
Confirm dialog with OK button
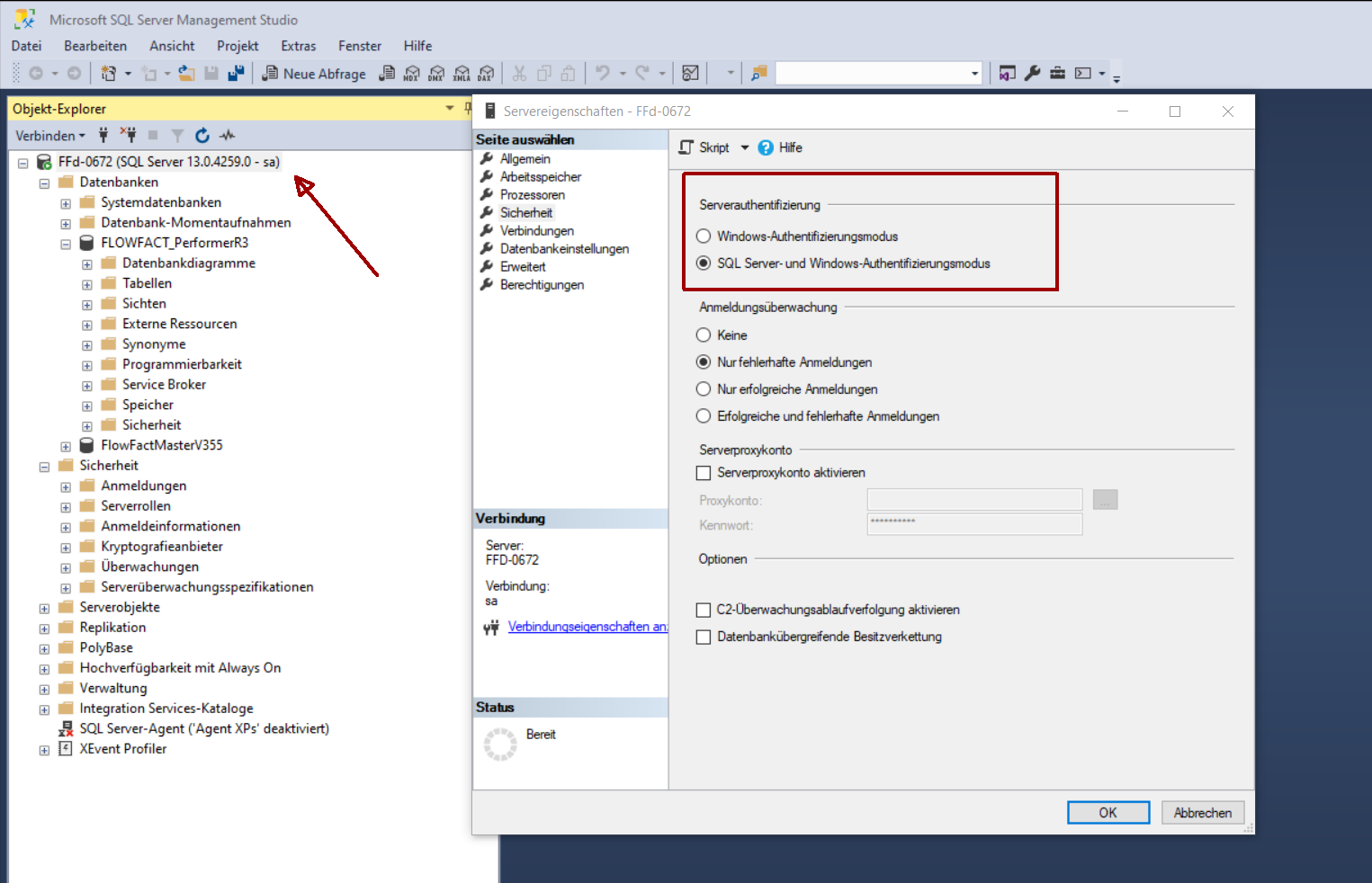1108,813
